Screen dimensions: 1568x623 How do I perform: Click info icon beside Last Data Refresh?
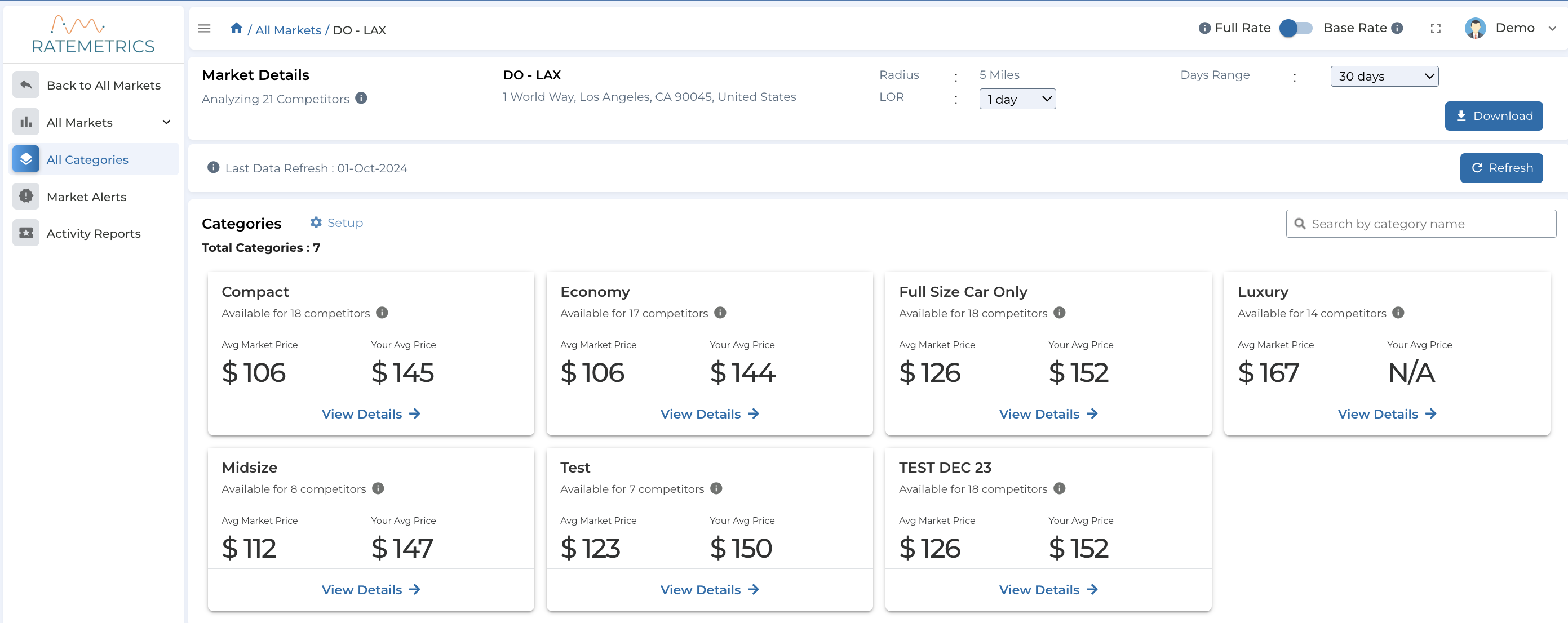[x=213, y=167]
